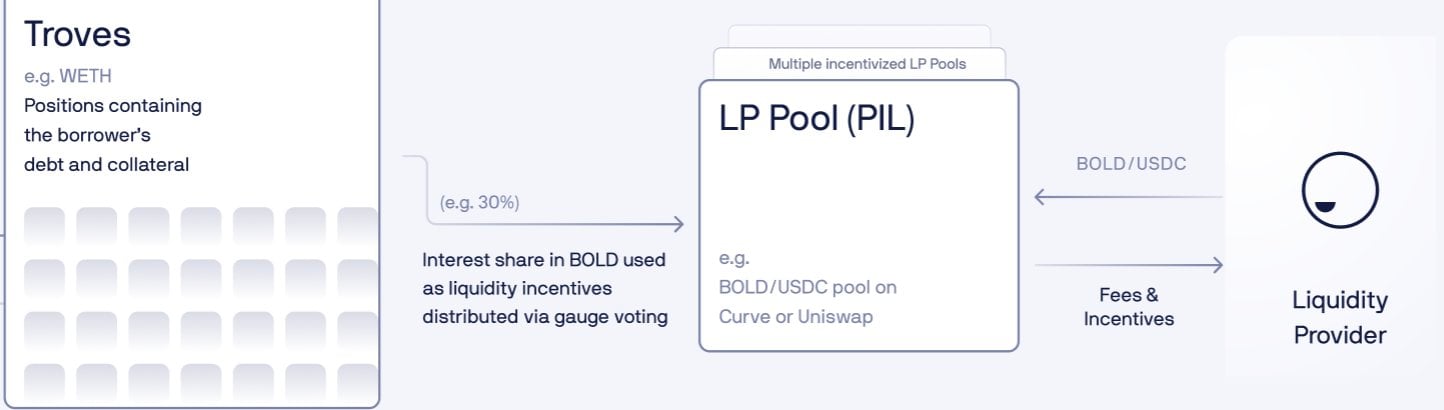Click the "Liquidity Provider" text label
The image size is (1444, 410).
tap(1339, 317)
